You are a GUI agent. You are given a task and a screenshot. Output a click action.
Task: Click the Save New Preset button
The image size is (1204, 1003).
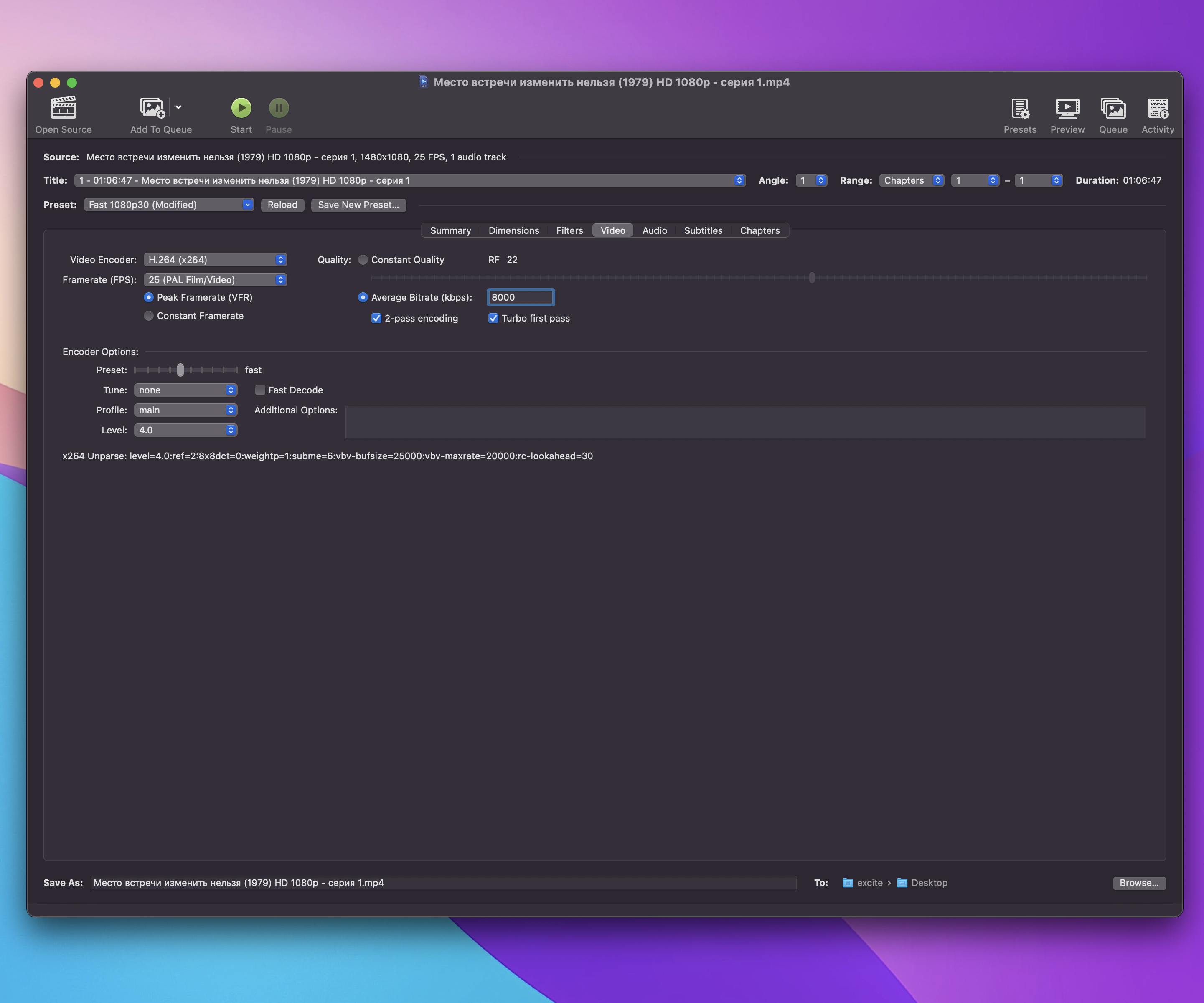tap(358, 205)
